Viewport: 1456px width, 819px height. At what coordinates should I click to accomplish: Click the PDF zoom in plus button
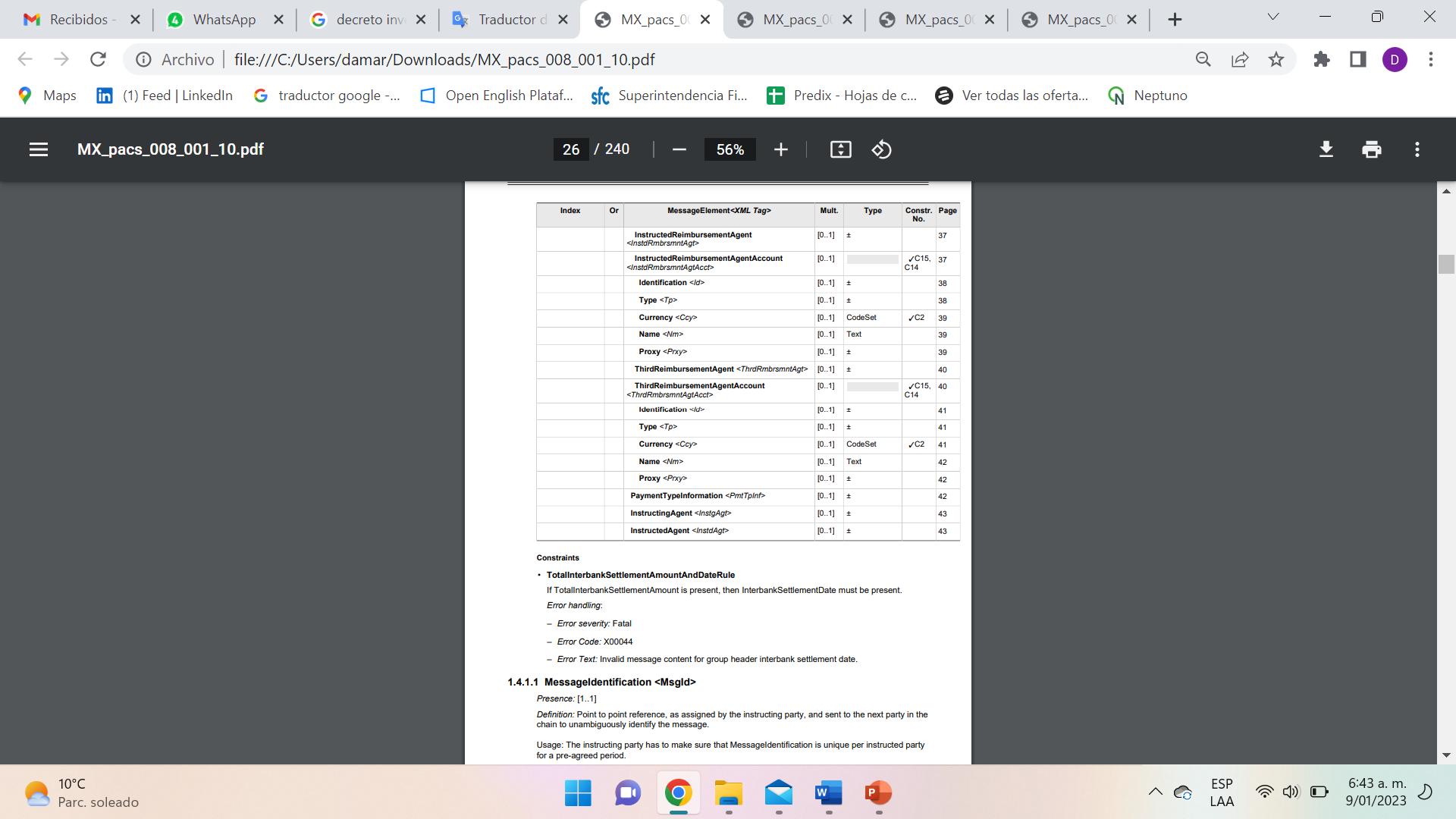pyautogui.click(x=781, y=149)
